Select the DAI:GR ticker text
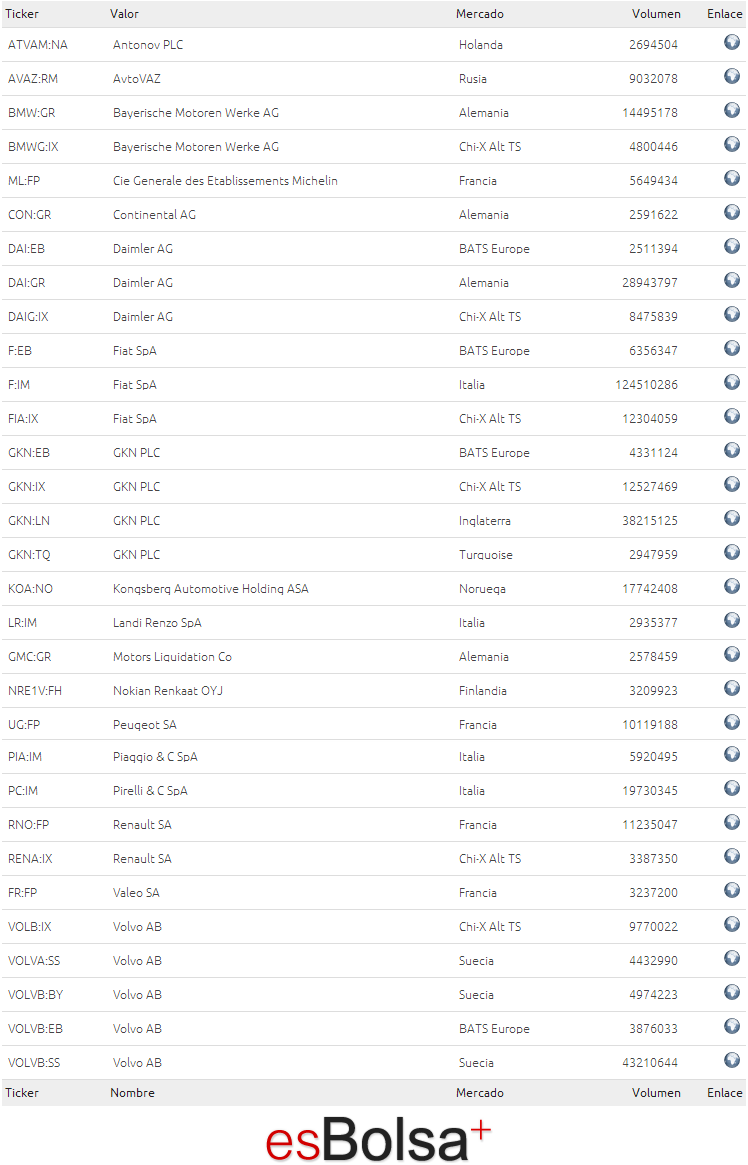Image resolution: width=748 pixels, height=1165 pixels. [x=27, y=282]
